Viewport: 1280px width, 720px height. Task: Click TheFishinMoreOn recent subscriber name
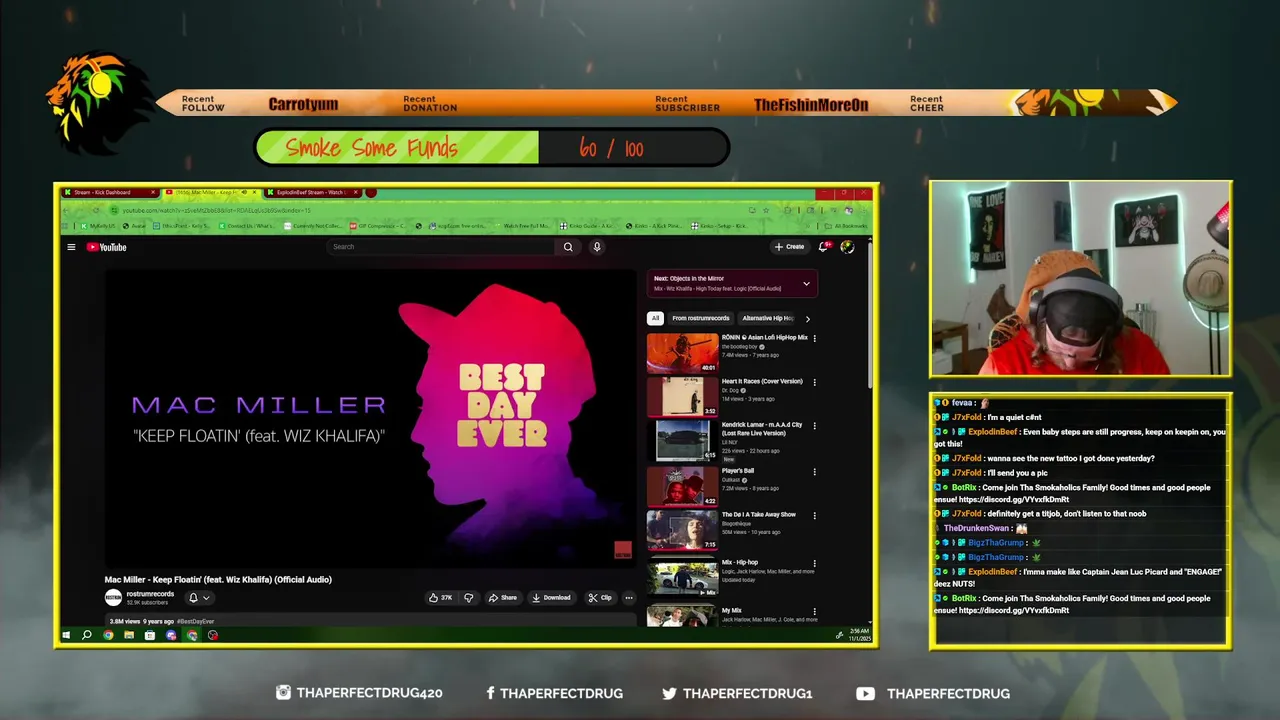point(811,104)
